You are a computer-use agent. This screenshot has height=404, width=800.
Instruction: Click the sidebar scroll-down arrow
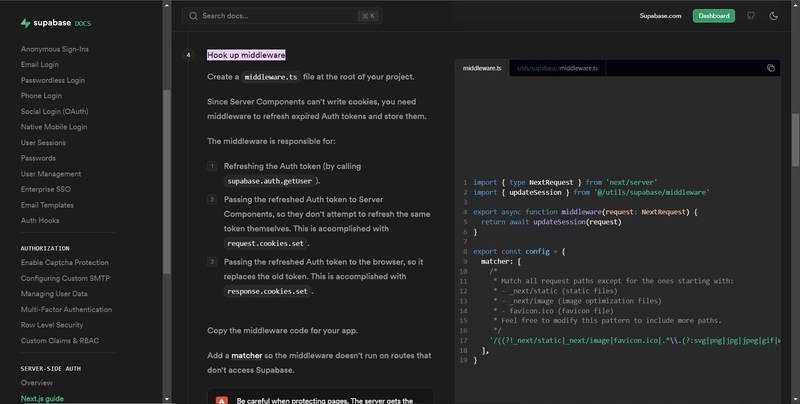point(166,399)
